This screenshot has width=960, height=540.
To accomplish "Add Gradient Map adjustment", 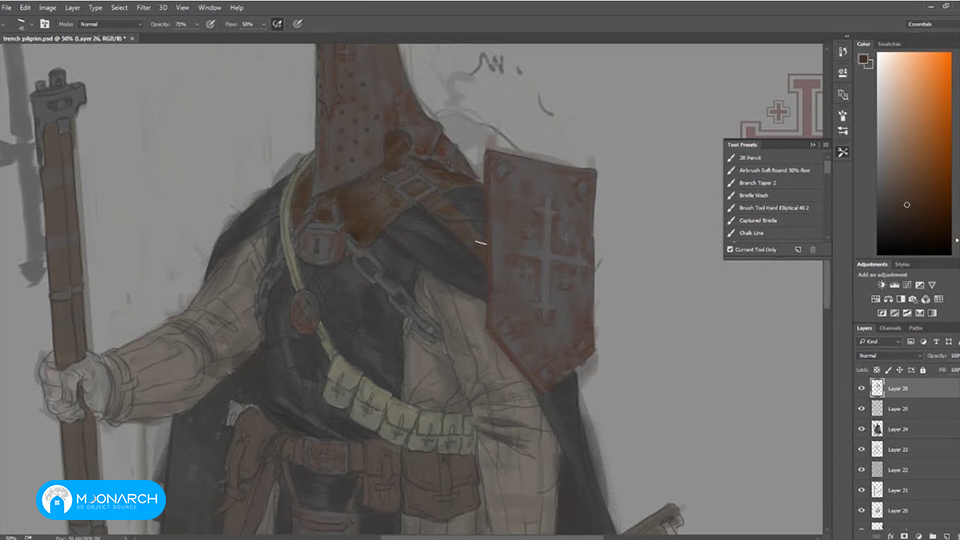I will (932, 313).
